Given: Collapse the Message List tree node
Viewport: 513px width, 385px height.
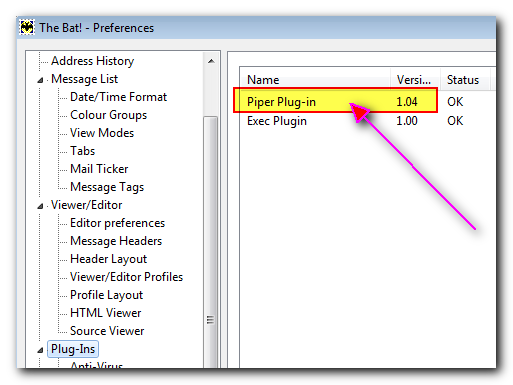Looking at the screenshot, I should (x=40, y=80).
